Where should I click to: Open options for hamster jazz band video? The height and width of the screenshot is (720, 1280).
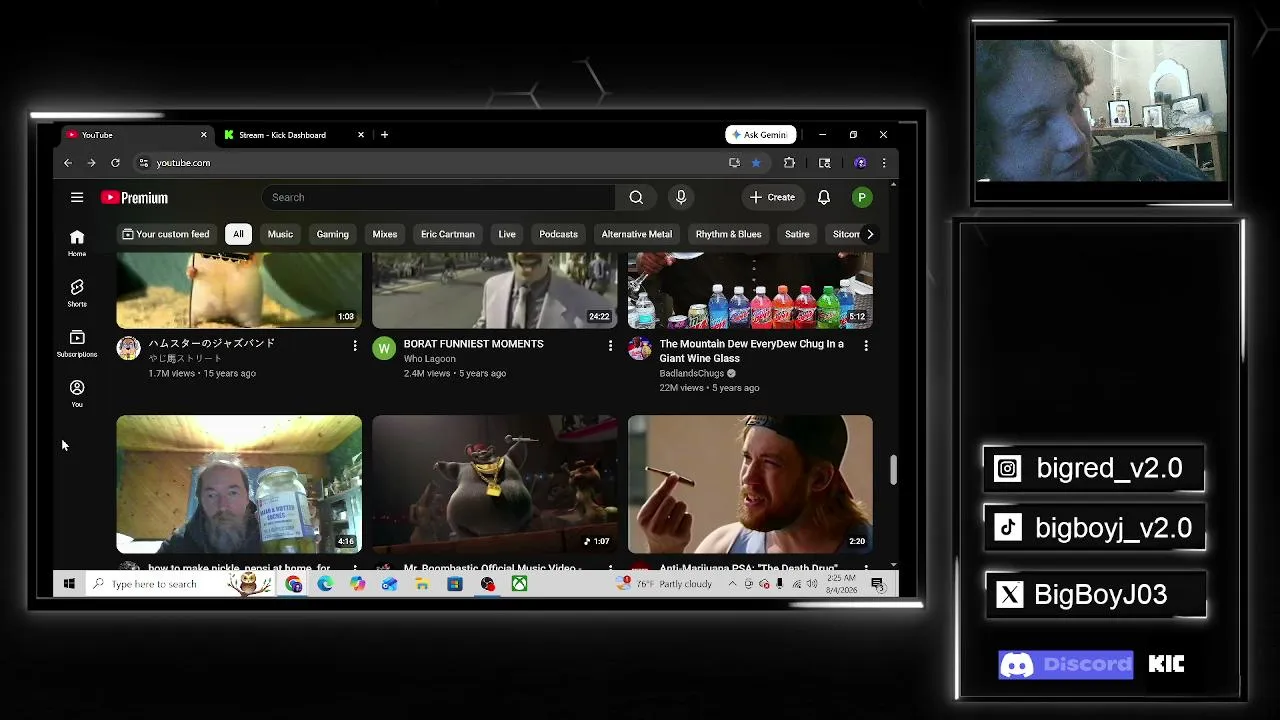pos(354,345)
